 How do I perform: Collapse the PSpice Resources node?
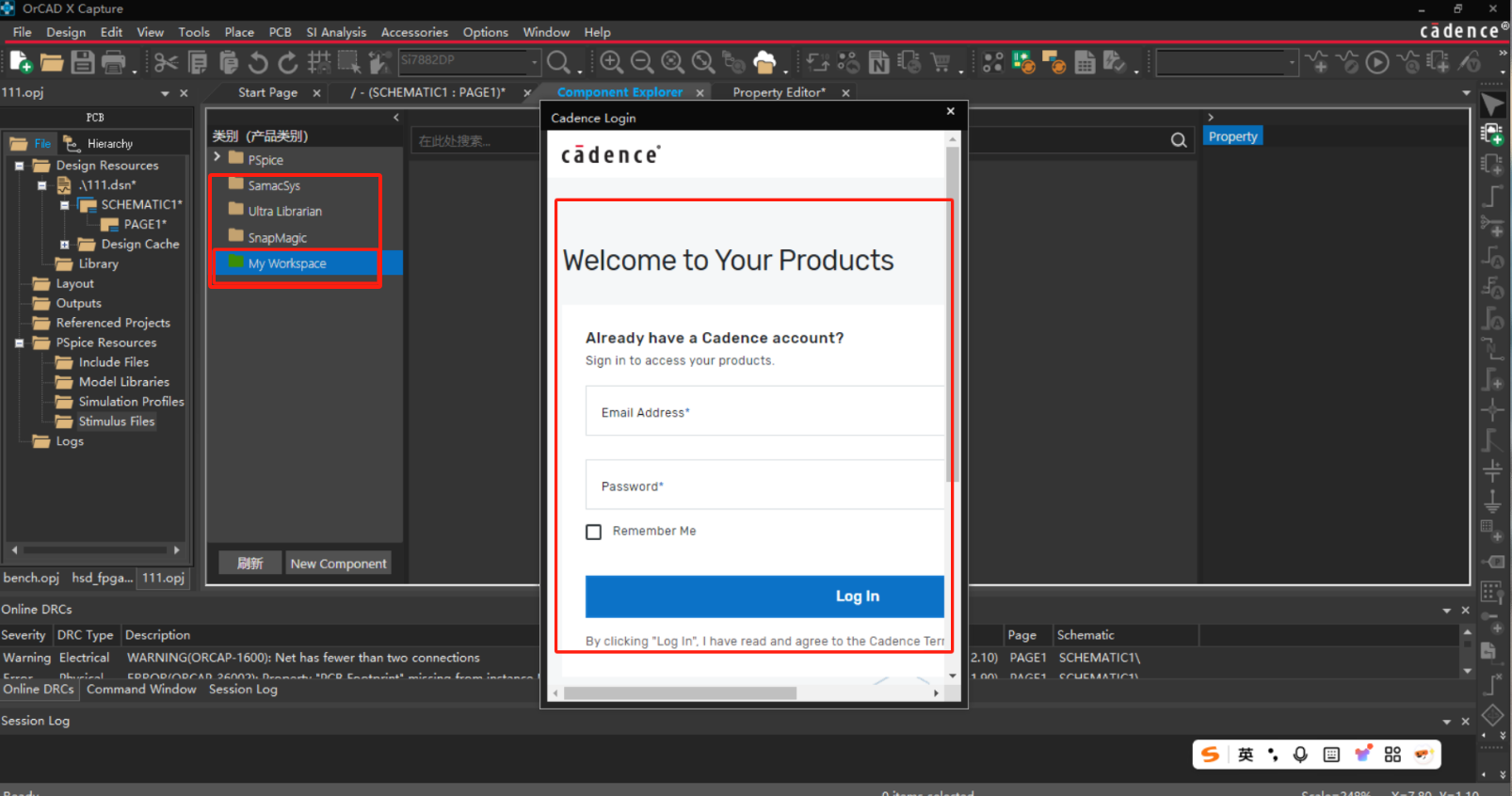coord(19,343)
